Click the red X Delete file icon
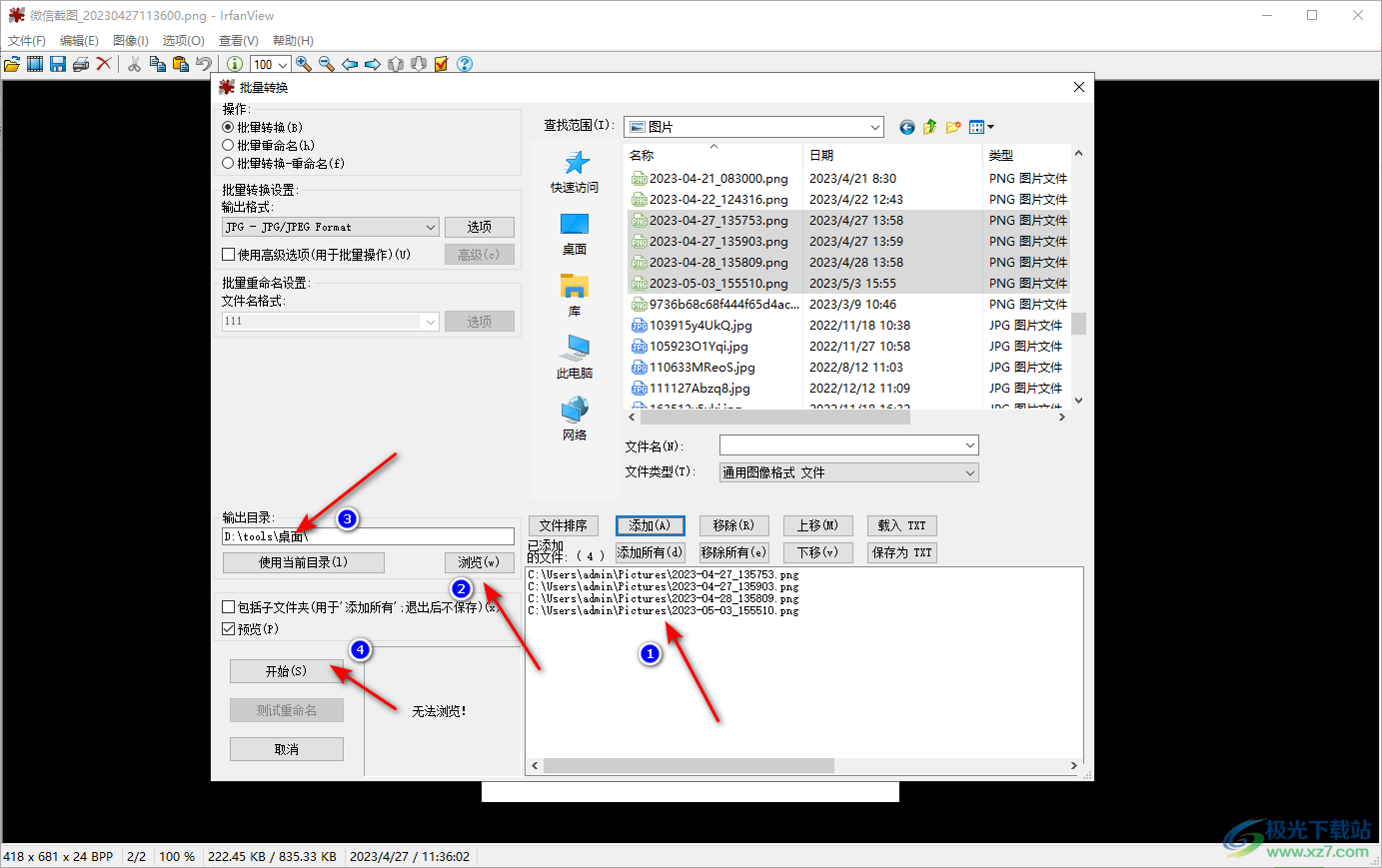Image resolution: width=1382 pixels, height=868 pixels. point(104,64)
